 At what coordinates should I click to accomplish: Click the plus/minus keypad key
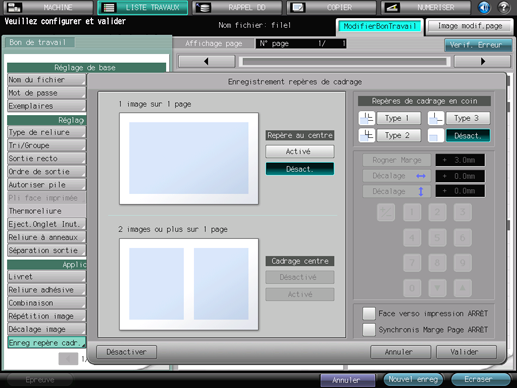[x=386, y=212]
